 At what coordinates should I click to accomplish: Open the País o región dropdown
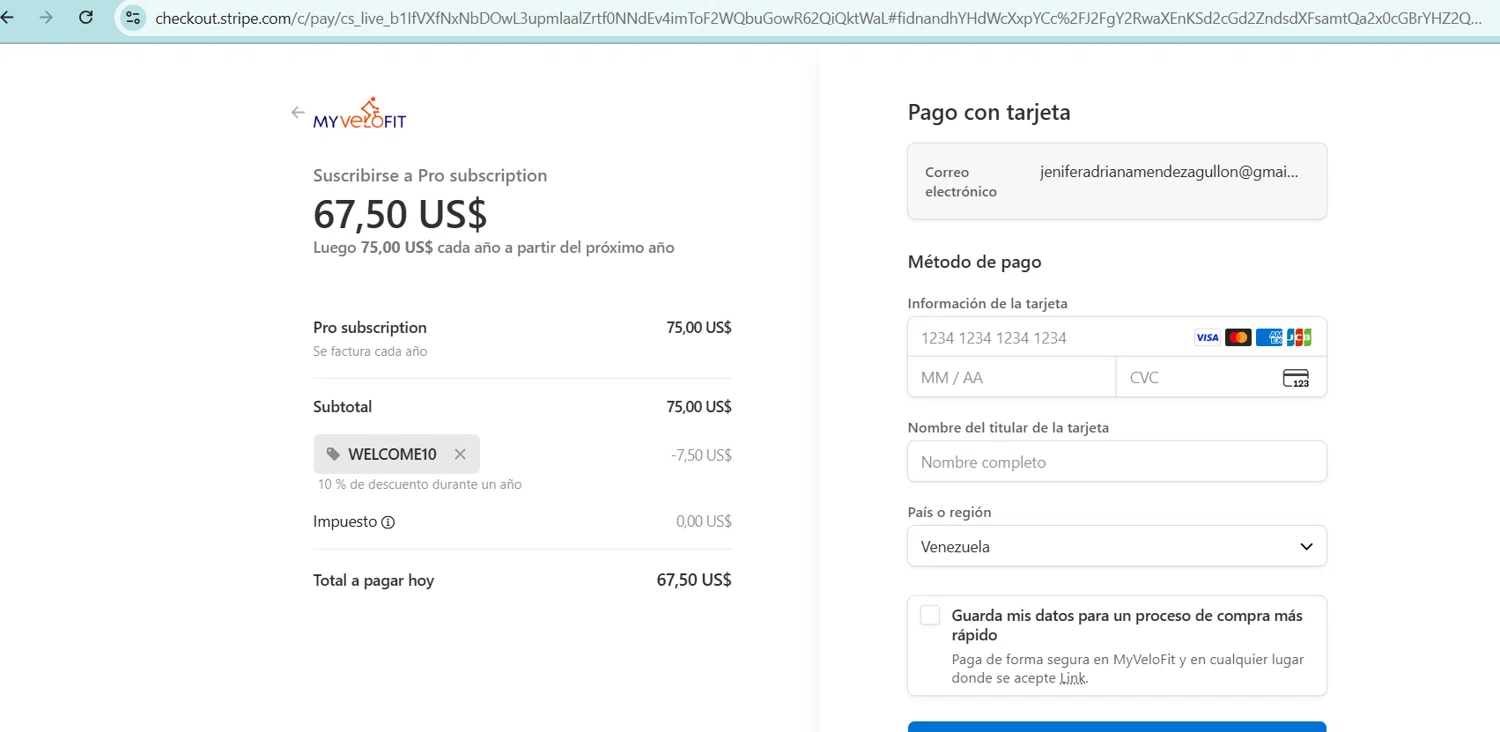tap(1117, 547)
